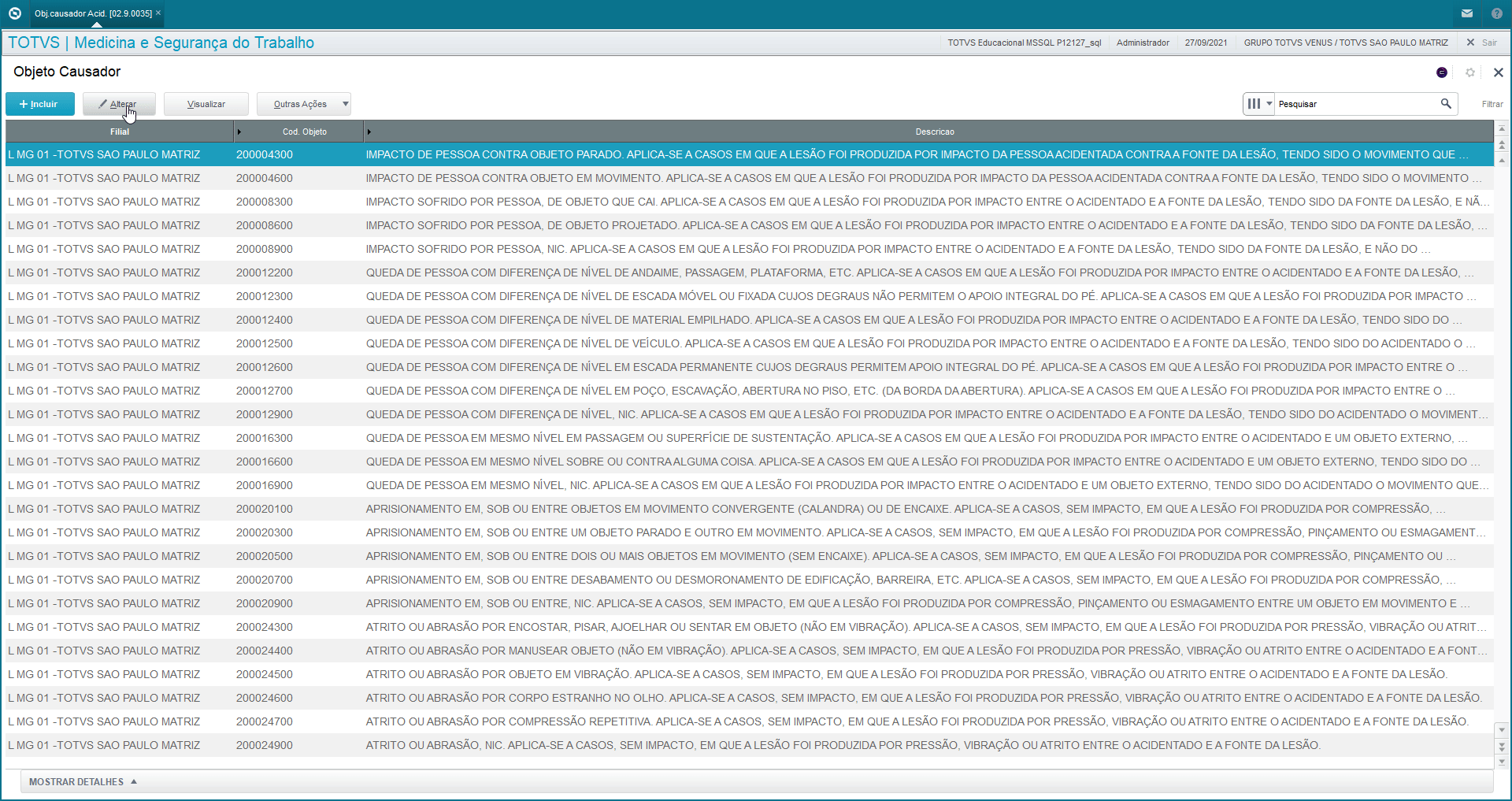
Task: Click the purple round assistant icon
Action: pos(1442,72)
